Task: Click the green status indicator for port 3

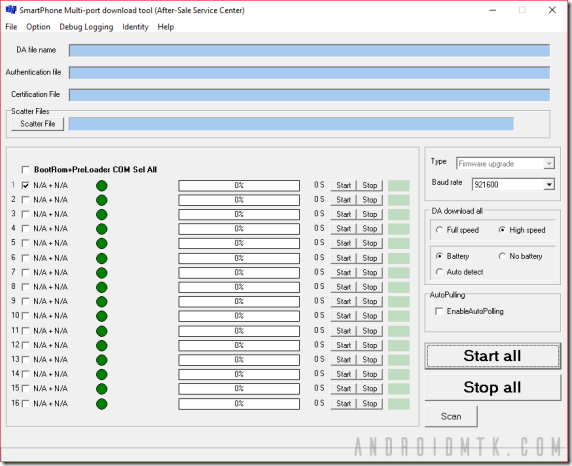Action: (x=102, y=215)
